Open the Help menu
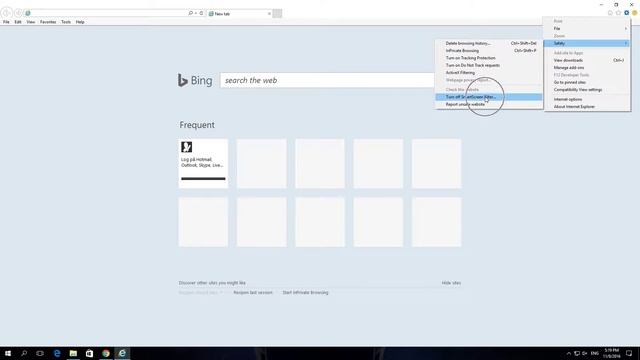Viewport: 640px width, 360px height. click(x=80, y=22)
